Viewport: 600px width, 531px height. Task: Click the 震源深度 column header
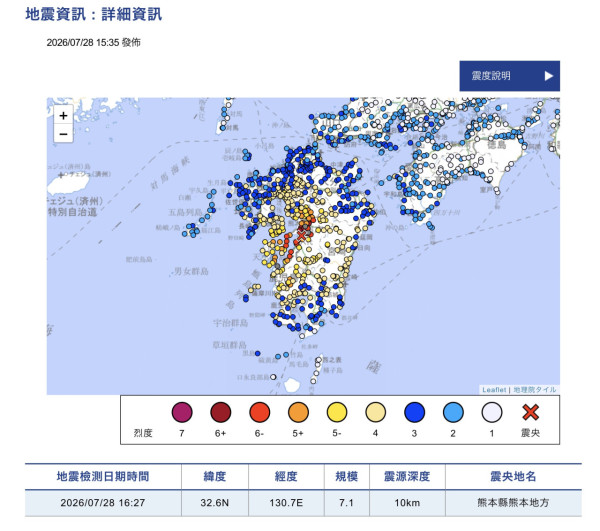[x=407, y=476]
